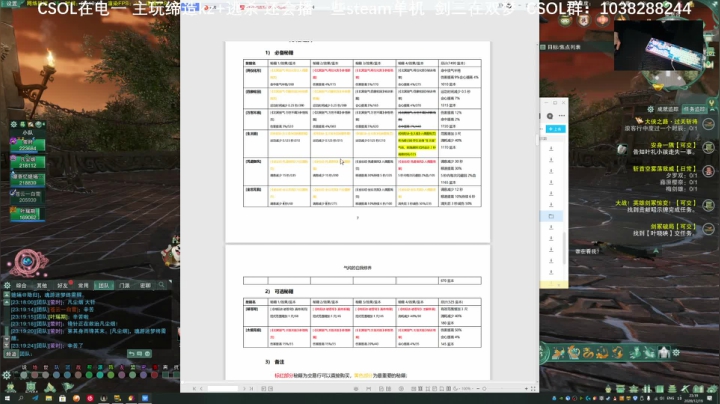
Task: Expand the 目标/焦点列表 panel
Action: [561, 47]
